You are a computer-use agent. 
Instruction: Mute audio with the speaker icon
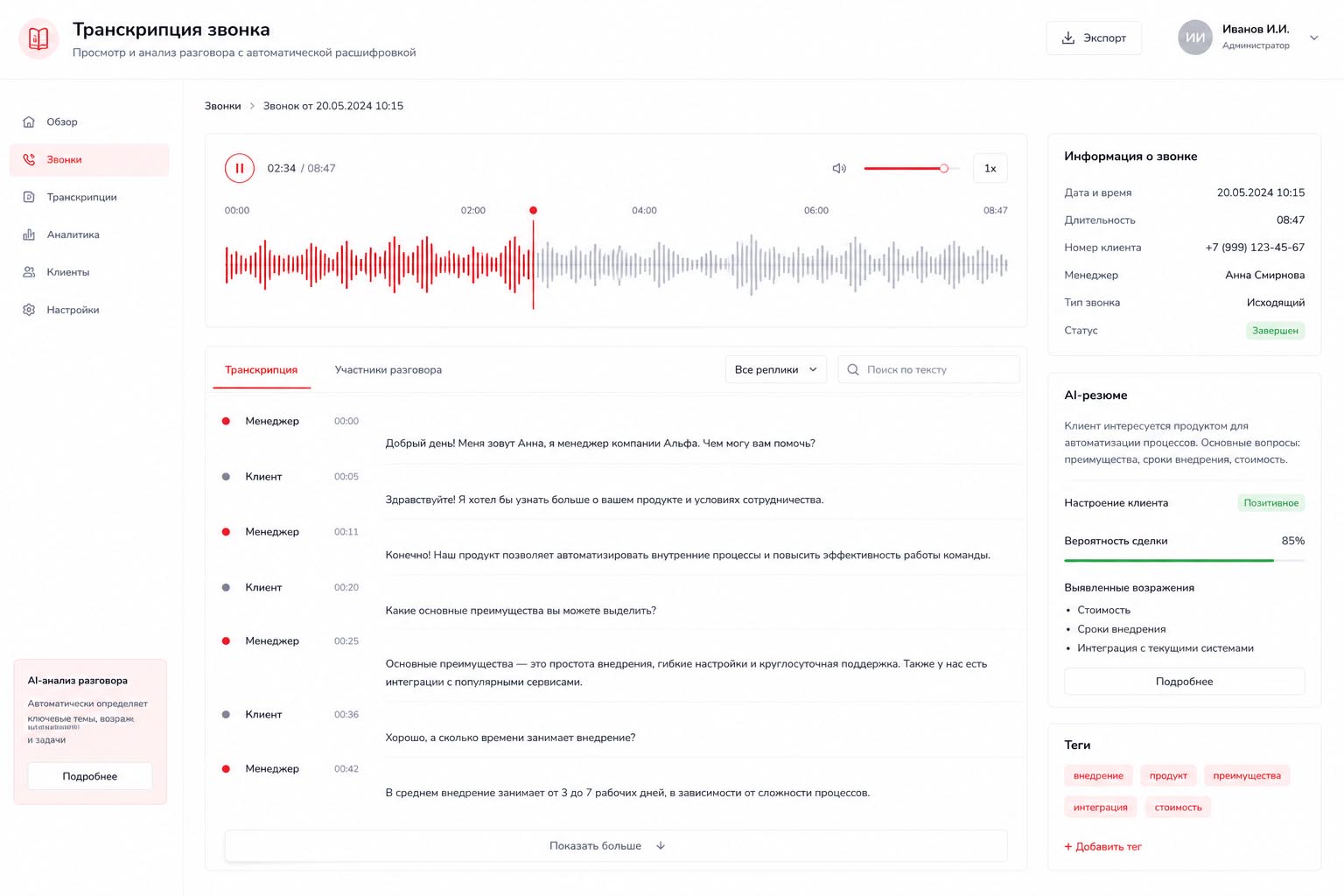(x=839, y=168)
